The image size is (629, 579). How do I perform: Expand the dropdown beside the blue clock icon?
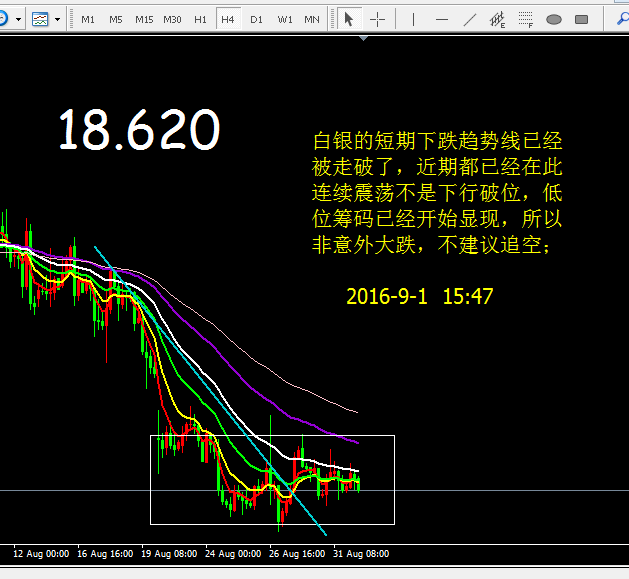tap(18, 19)
